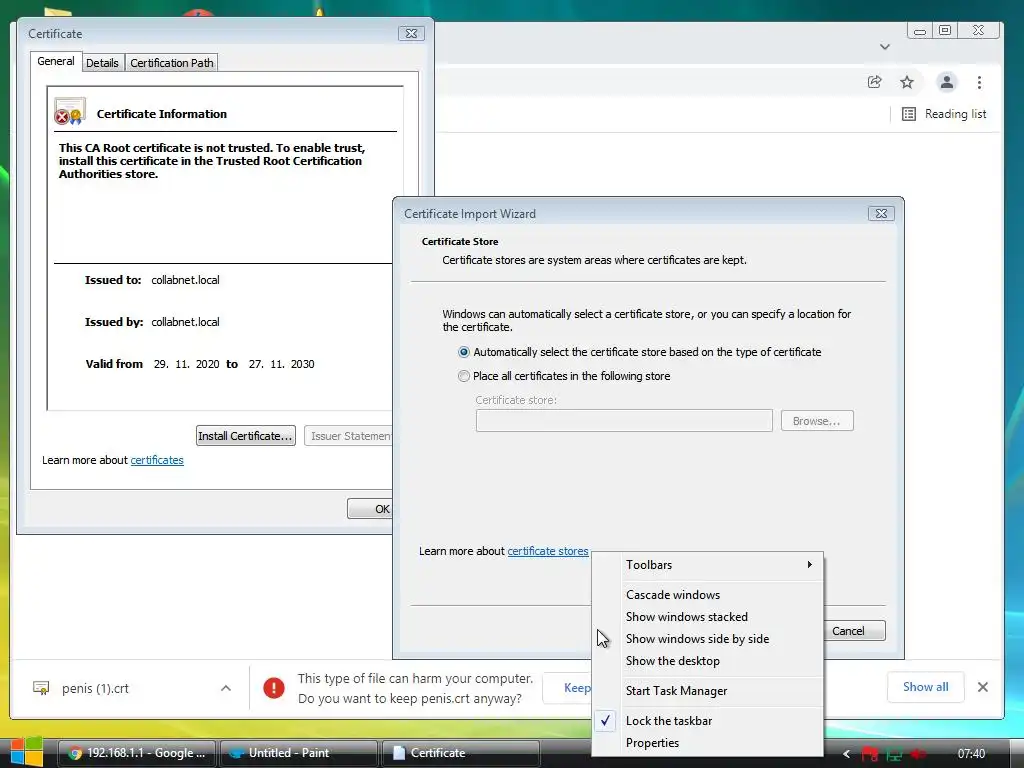The height and width of the screenshot is (768, 1024).
Task: Click the network tray icon
Action: 894,754
